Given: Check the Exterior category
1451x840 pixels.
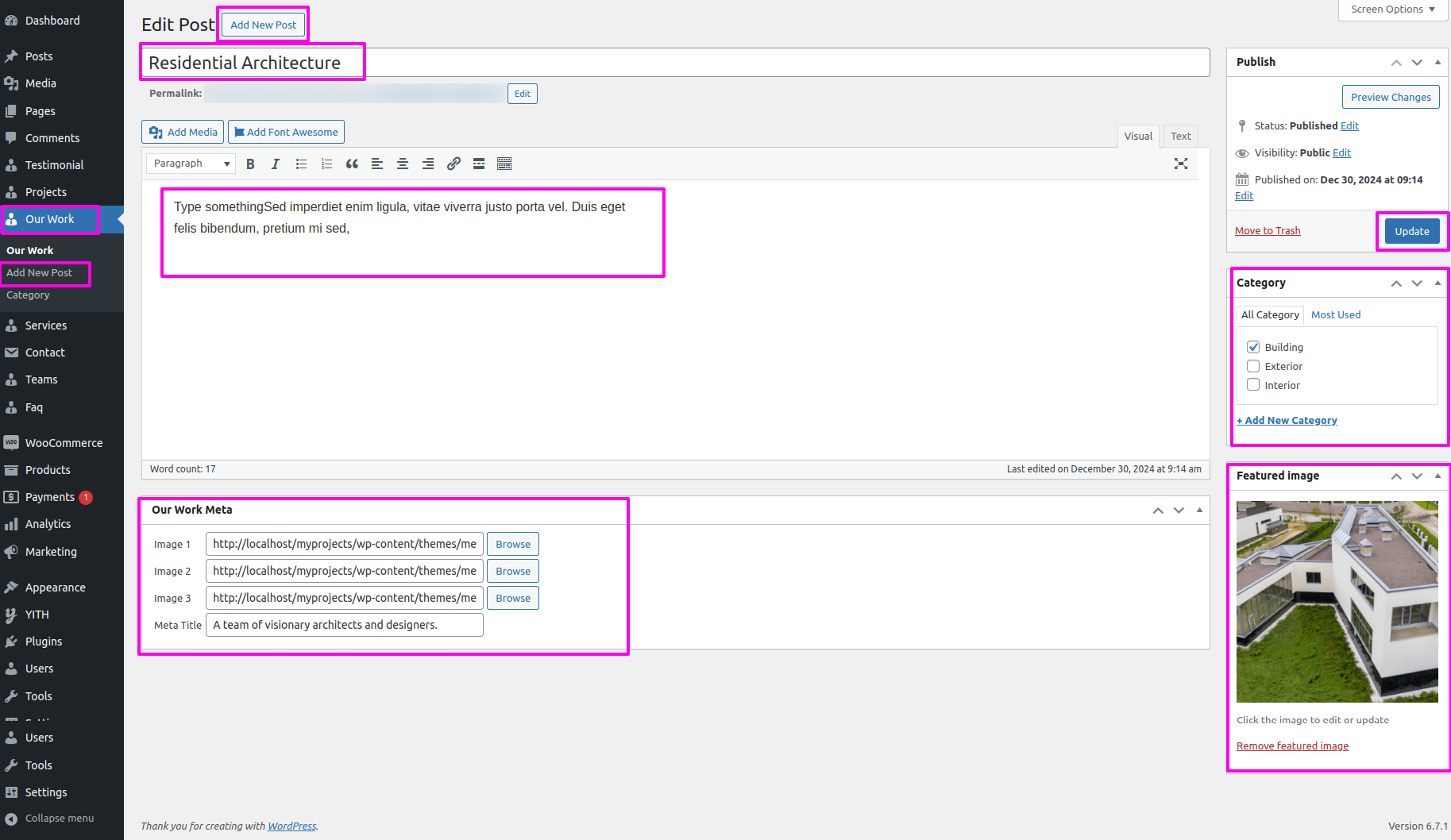Looking at the screenshot, I should pyautogui.click(x=1253, y=366).
